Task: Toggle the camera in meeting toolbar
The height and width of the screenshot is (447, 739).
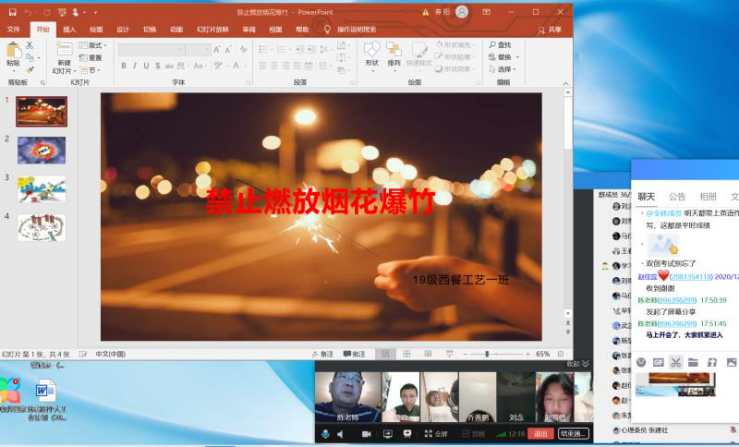Action: (x=366, y=434)
